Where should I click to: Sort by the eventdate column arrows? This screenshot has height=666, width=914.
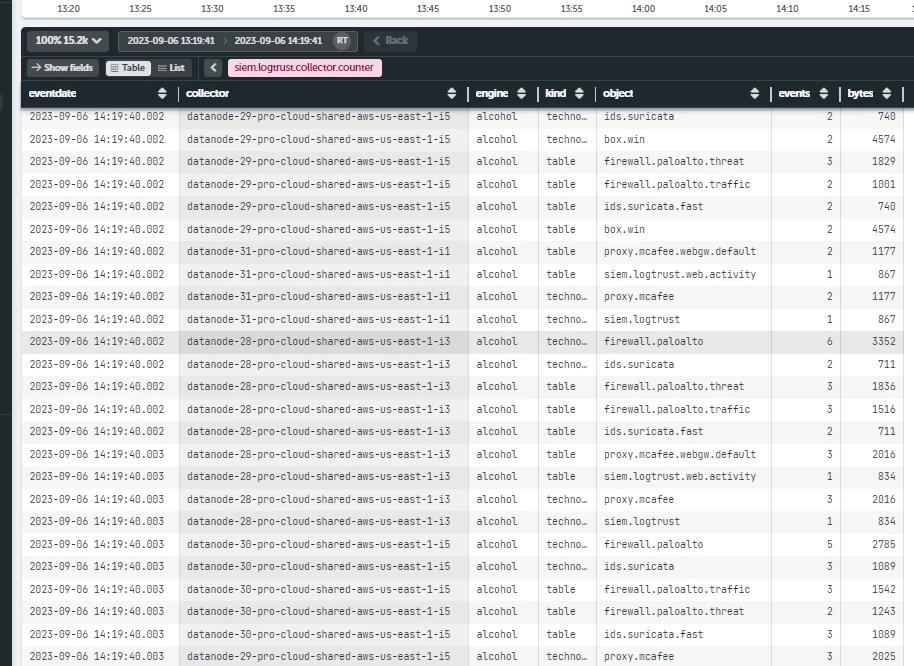click(162, 93)
